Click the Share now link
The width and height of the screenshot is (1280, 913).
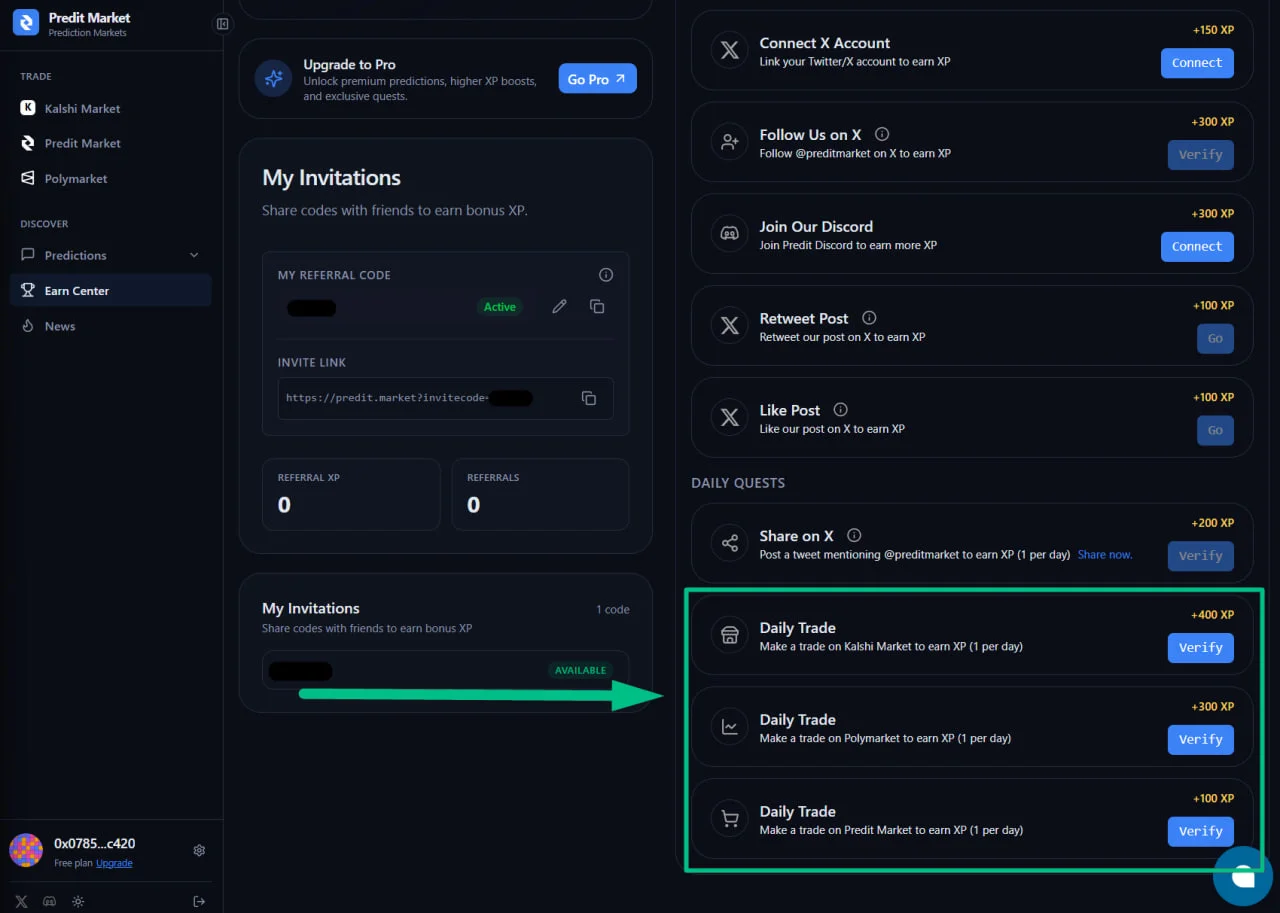click(x=1105, y=554)
